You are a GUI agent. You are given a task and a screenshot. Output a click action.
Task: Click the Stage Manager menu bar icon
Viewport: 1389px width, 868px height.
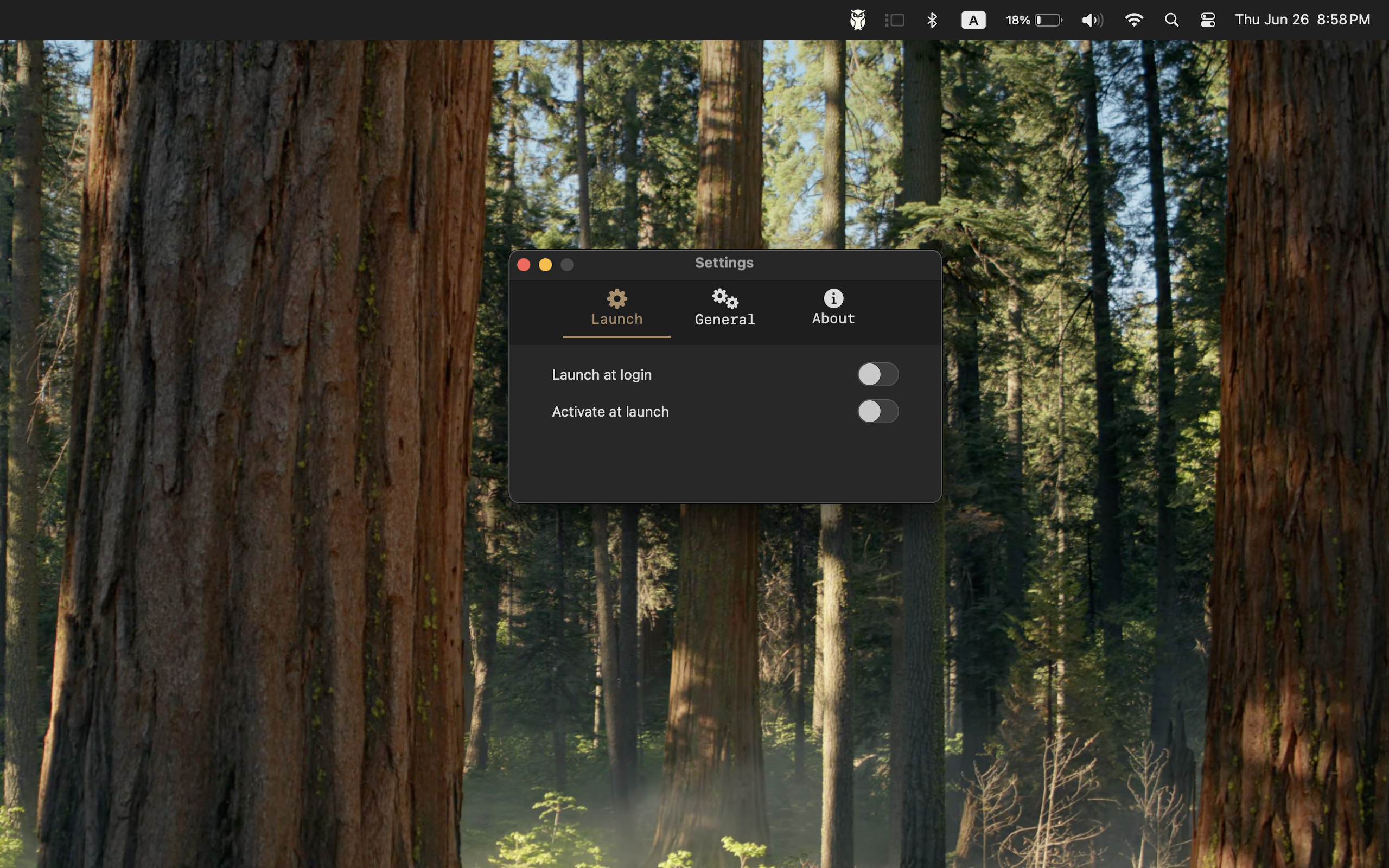click(895, 21)
